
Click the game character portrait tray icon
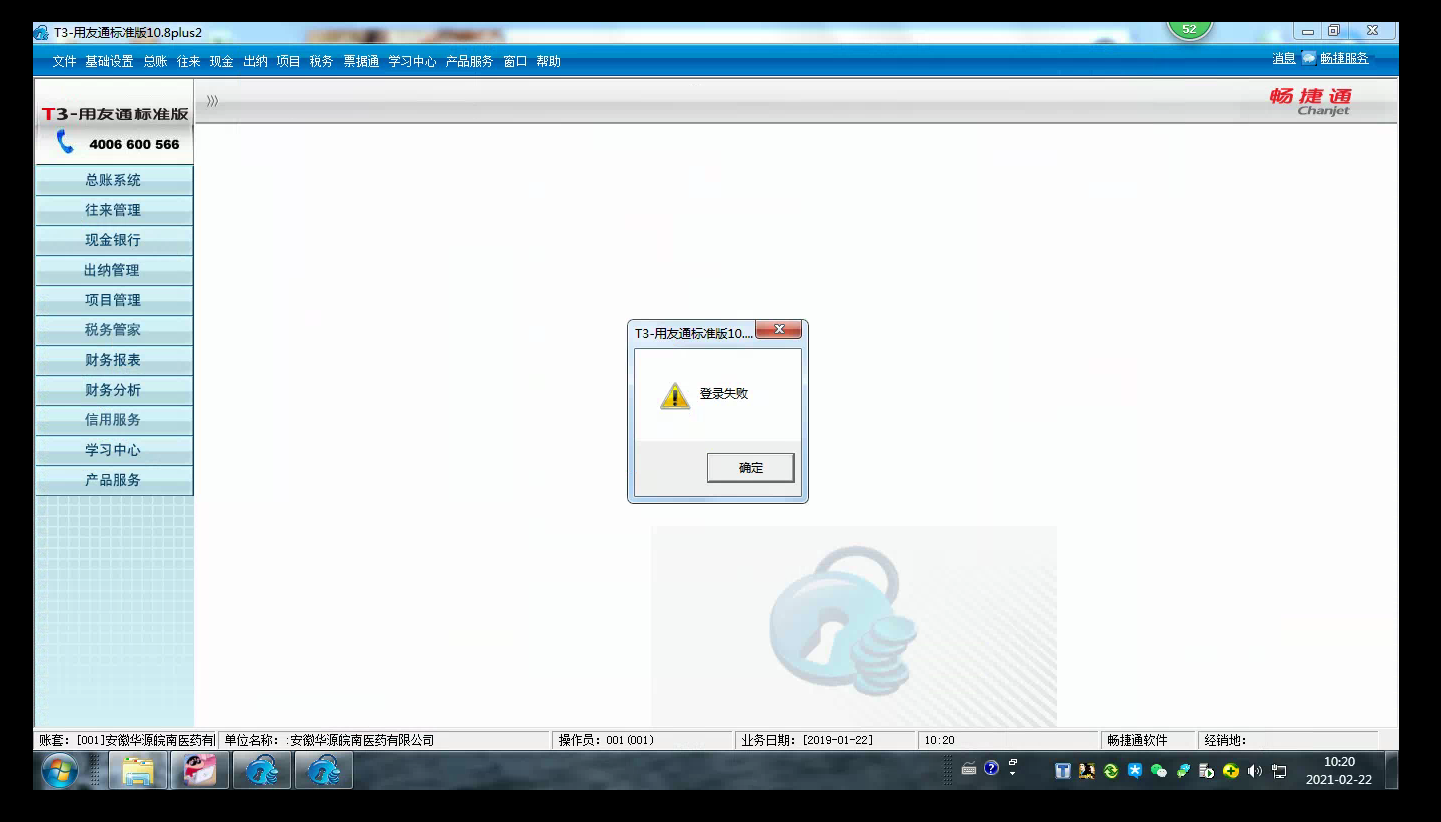coord(1087,771)
